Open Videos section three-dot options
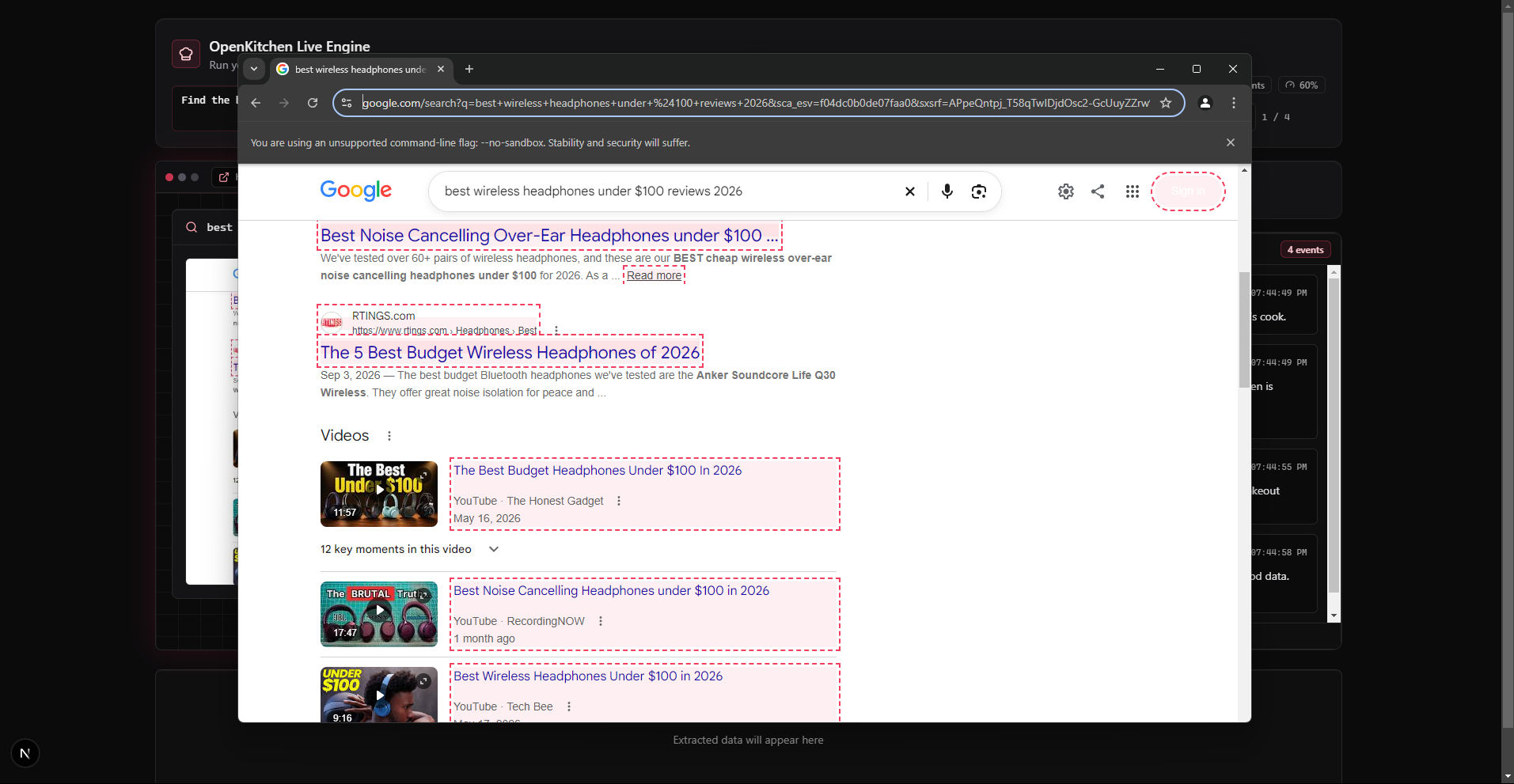Image resolution: width=1514 pixels, height=784 pixels. (x=389, y=436)
